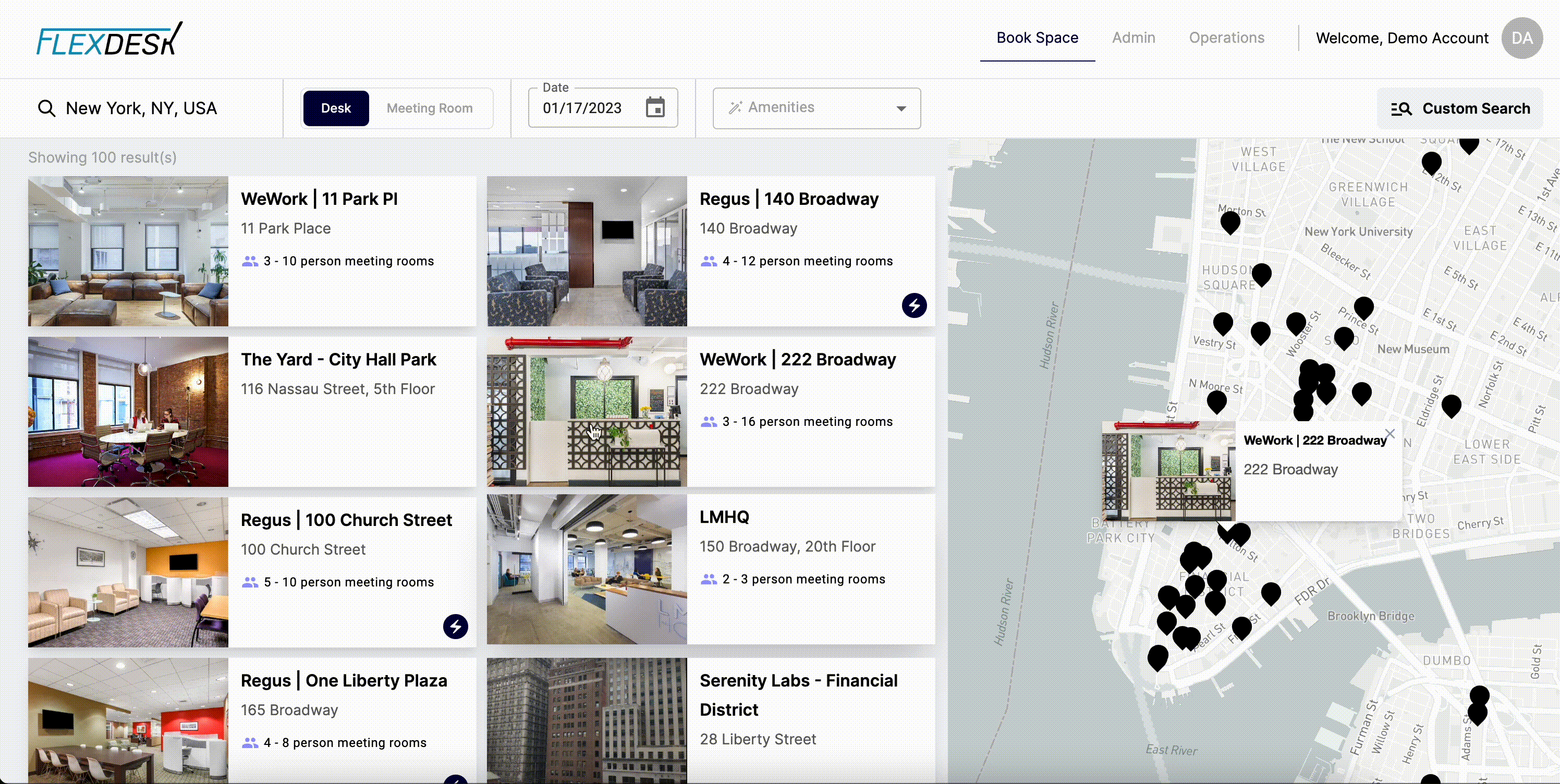Click lightning bolt badge on Regus 100 Church Street
This screenshot has width=1560, height=784.
455,626
